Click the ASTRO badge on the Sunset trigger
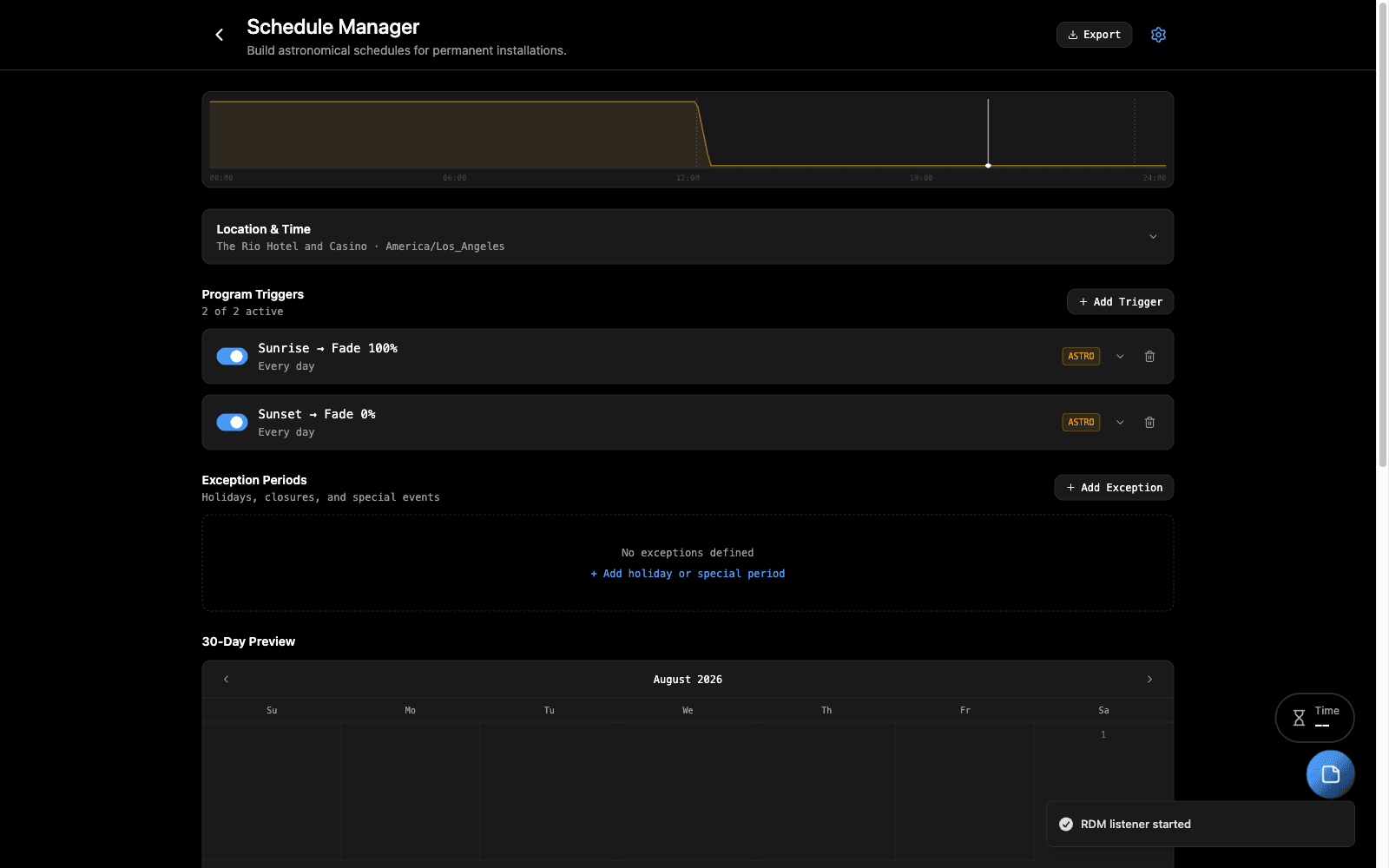1389x868 pixels. (x=1081, y=423)
